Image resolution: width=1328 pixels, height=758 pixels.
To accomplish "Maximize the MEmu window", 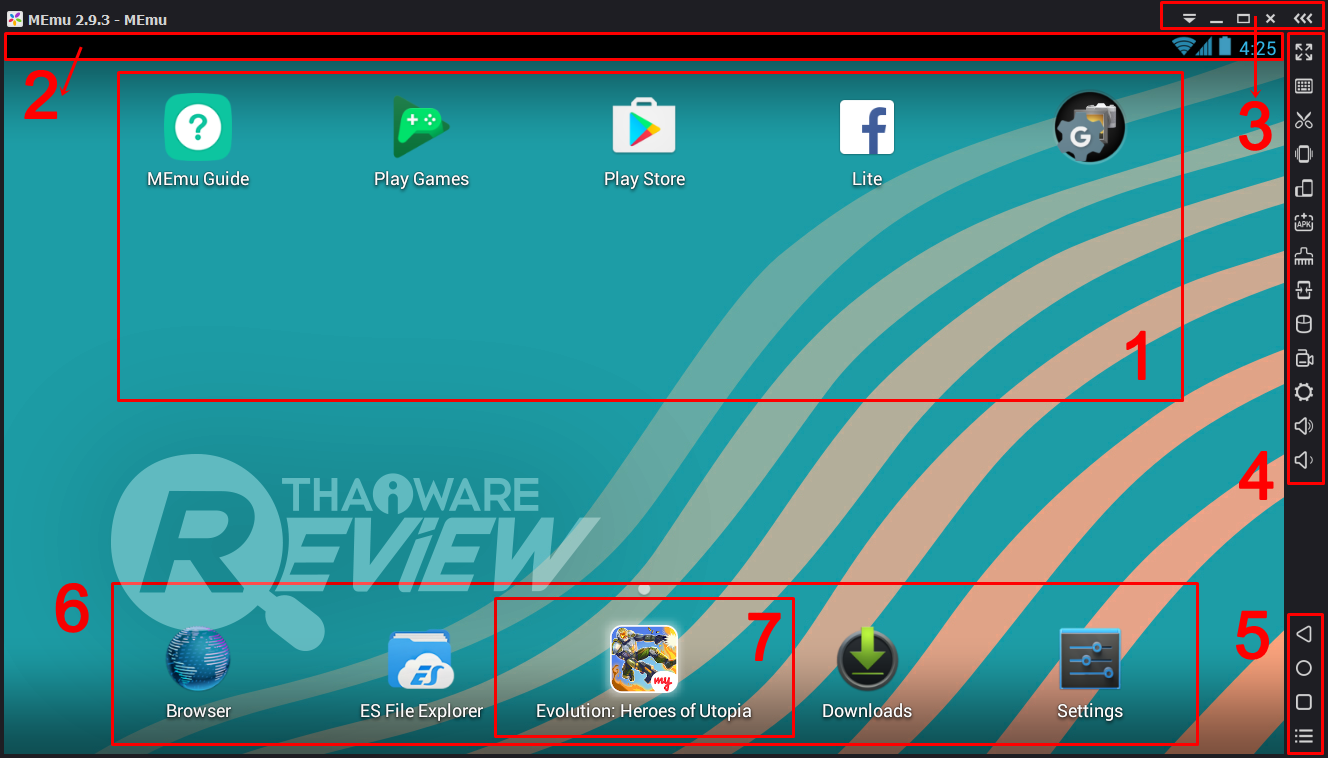I will click(x=1244, y=18).
